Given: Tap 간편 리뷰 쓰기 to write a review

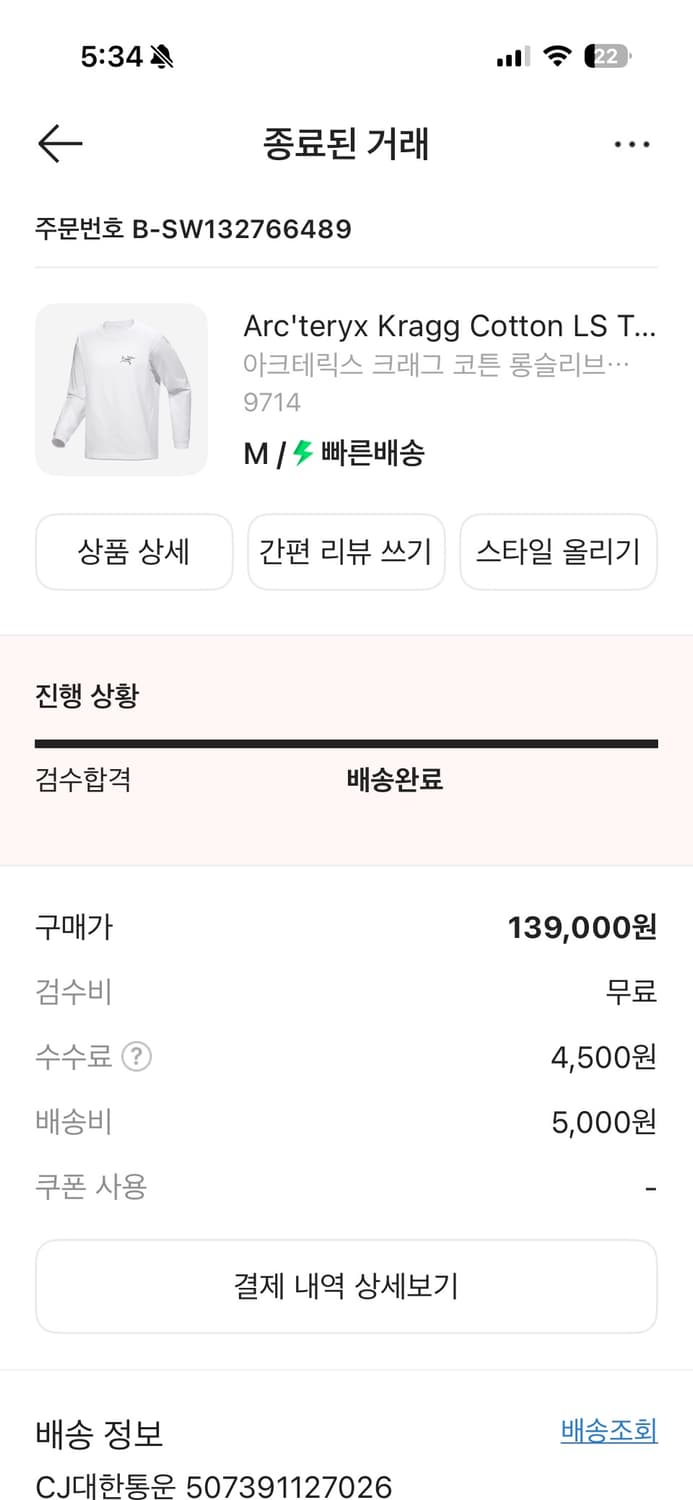Looking at the screenshot, I should tap(345, 552).
